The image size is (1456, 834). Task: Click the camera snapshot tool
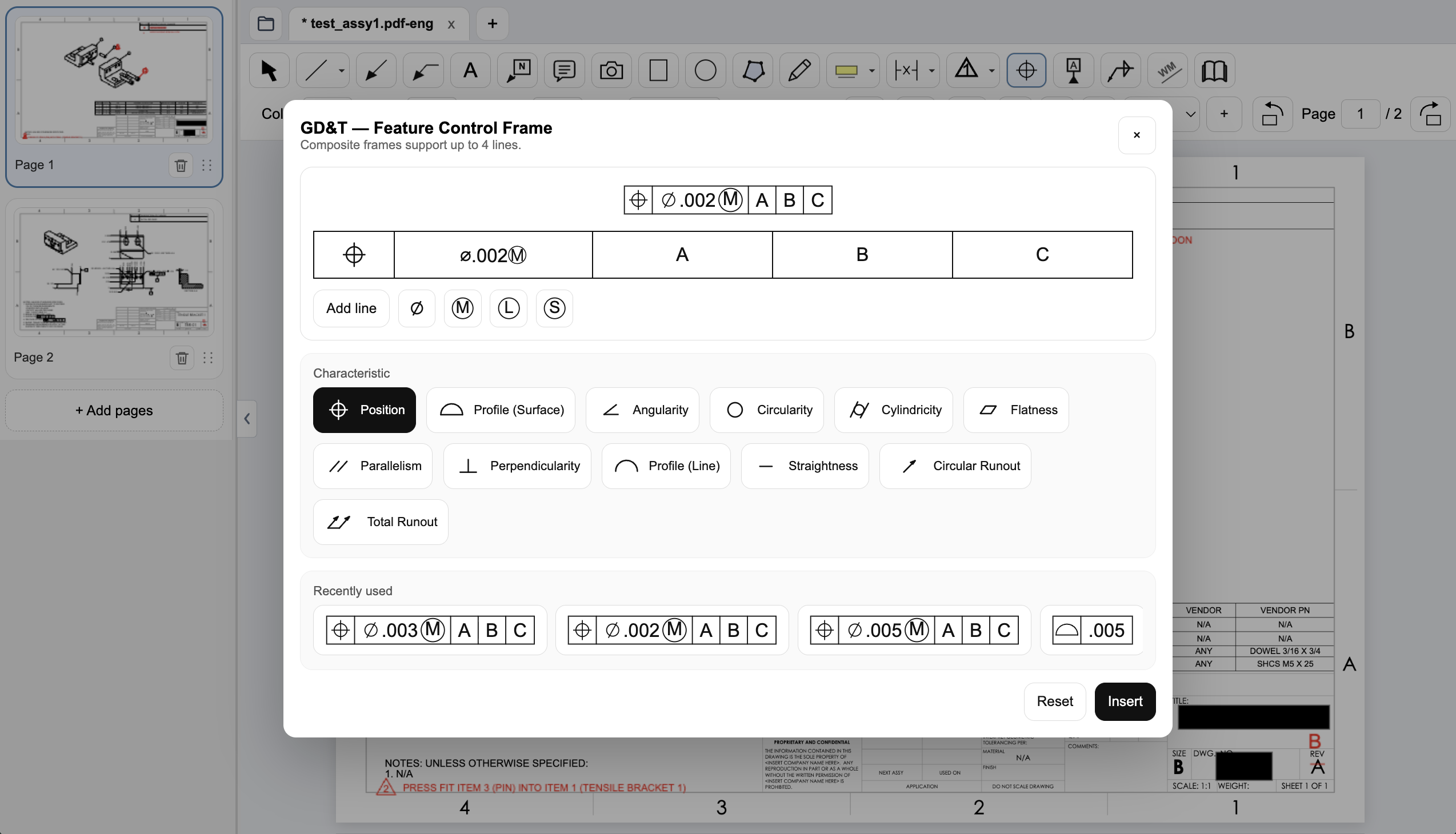[x=611, y=70]
